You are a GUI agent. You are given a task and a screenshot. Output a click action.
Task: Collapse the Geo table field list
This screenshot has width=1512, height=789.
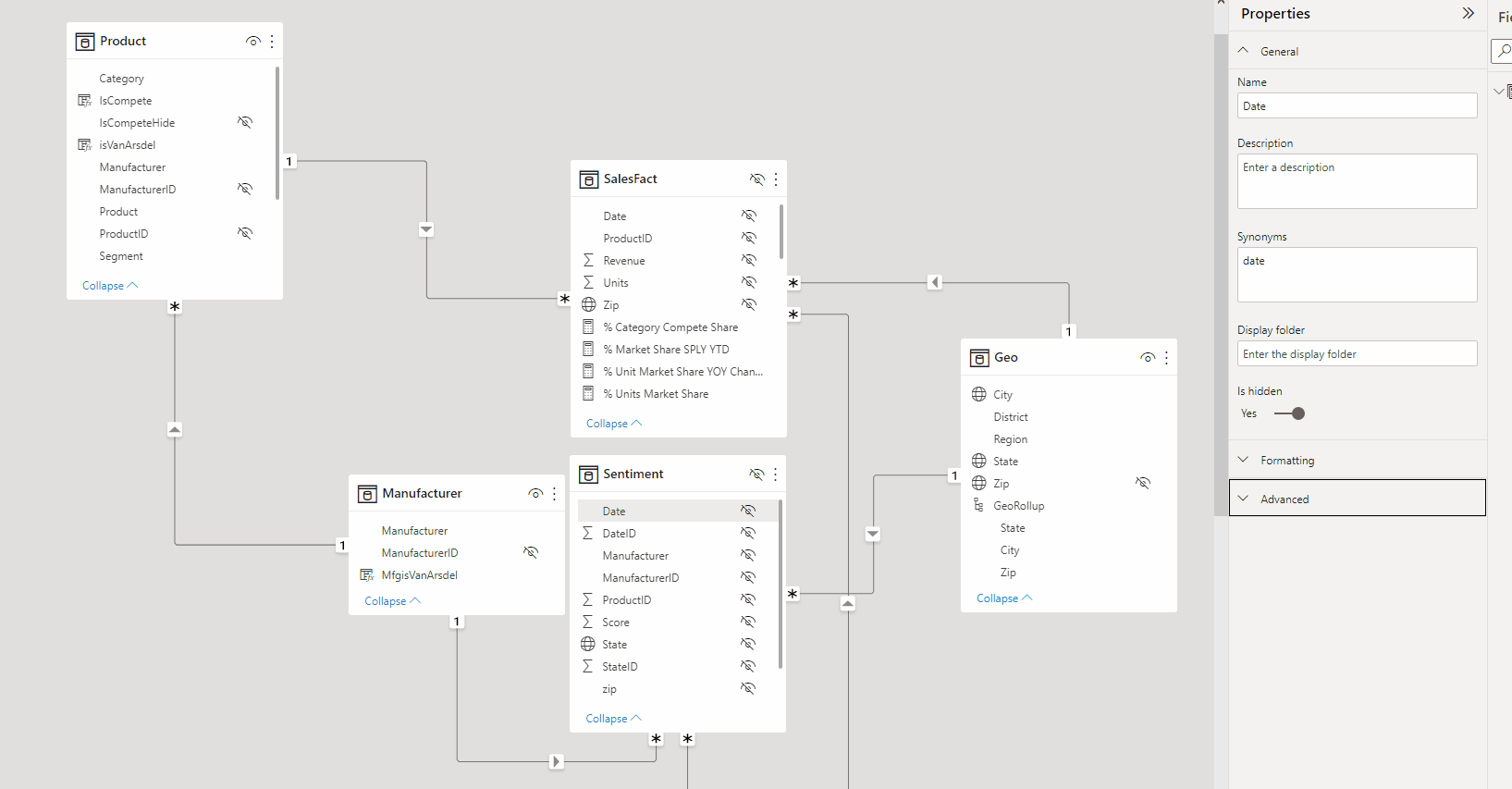pos(1004,598)
